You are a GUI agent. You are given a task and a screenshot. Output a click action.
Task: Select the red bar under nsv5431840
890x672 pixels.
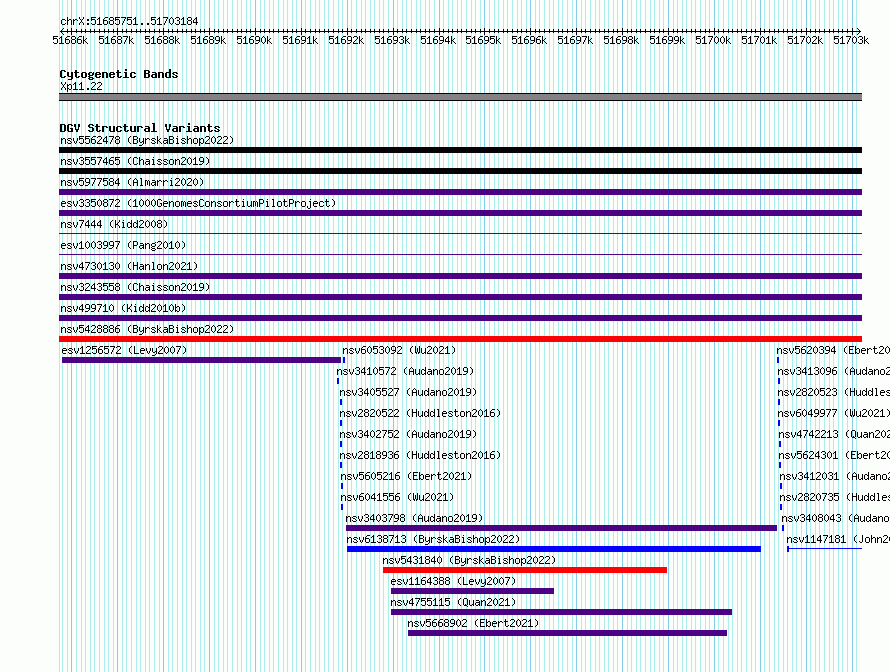(x=525, y=570)
